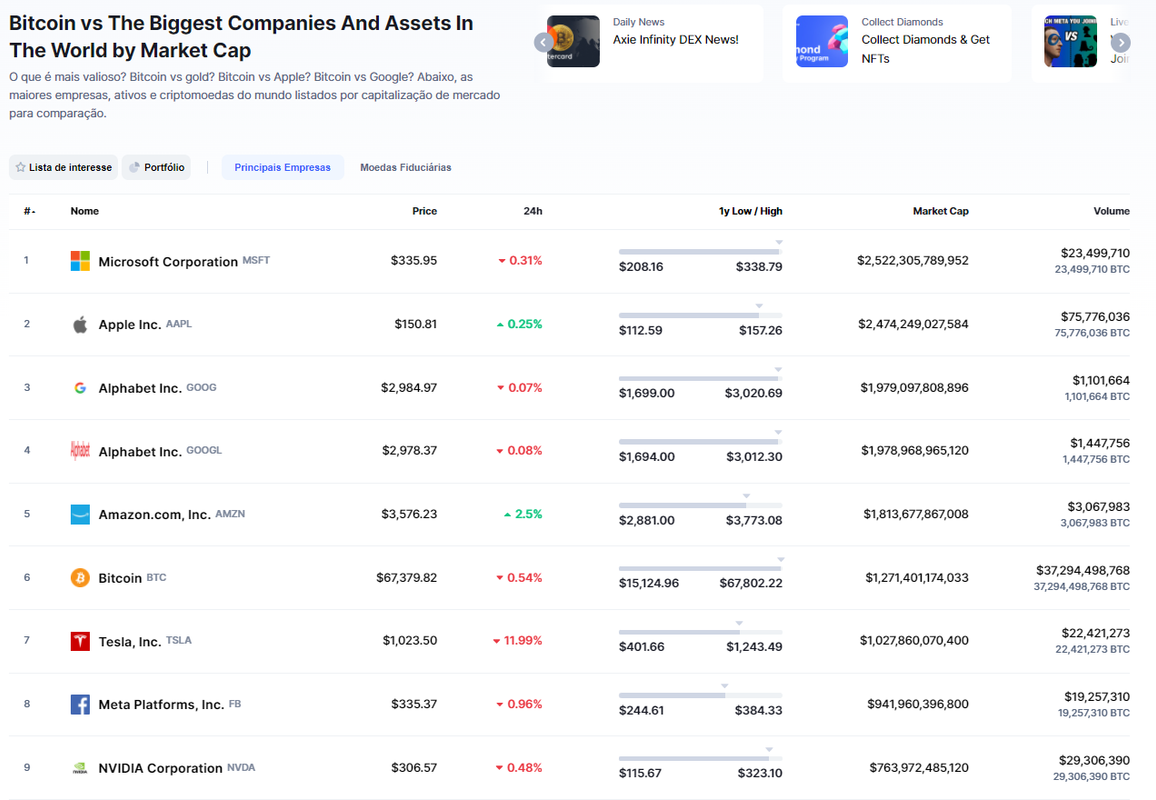Click Bitcoin price $67,379.82
The width and height of the screenshot is (1156, 800).
pos(406,577)
